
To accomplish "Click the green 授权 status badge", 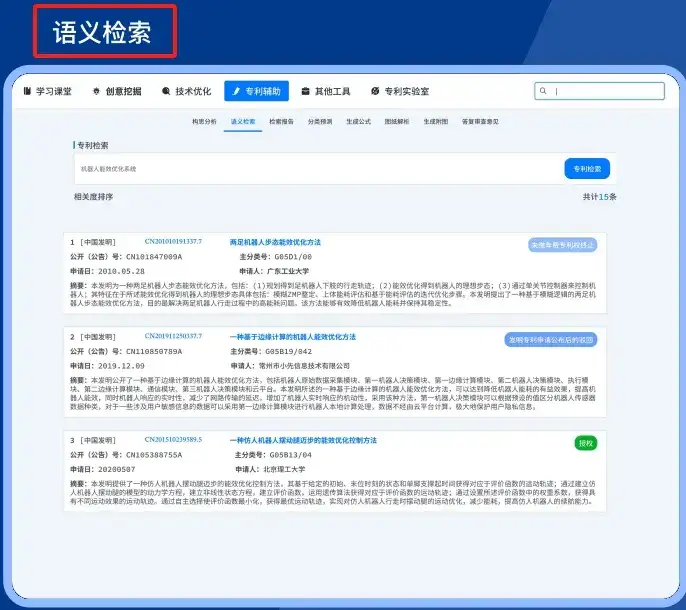I will pyautogui.click(x=586, y=443).
